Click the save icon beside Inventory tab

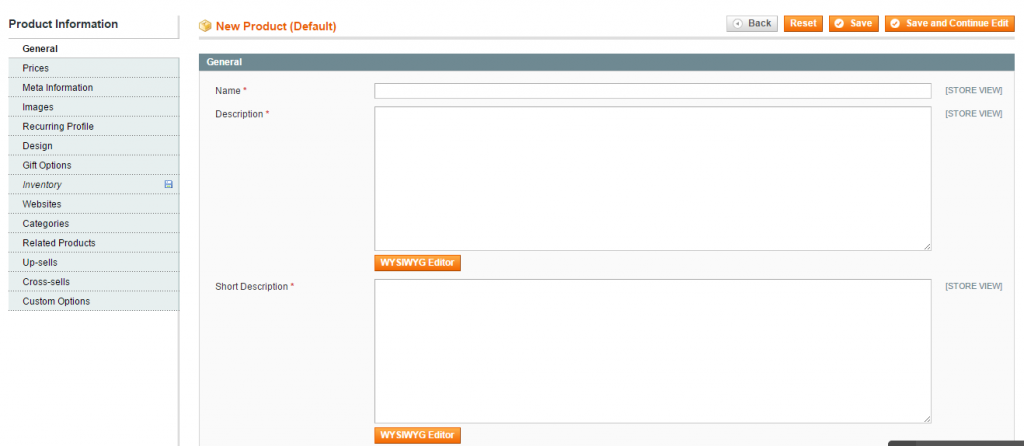168,185
